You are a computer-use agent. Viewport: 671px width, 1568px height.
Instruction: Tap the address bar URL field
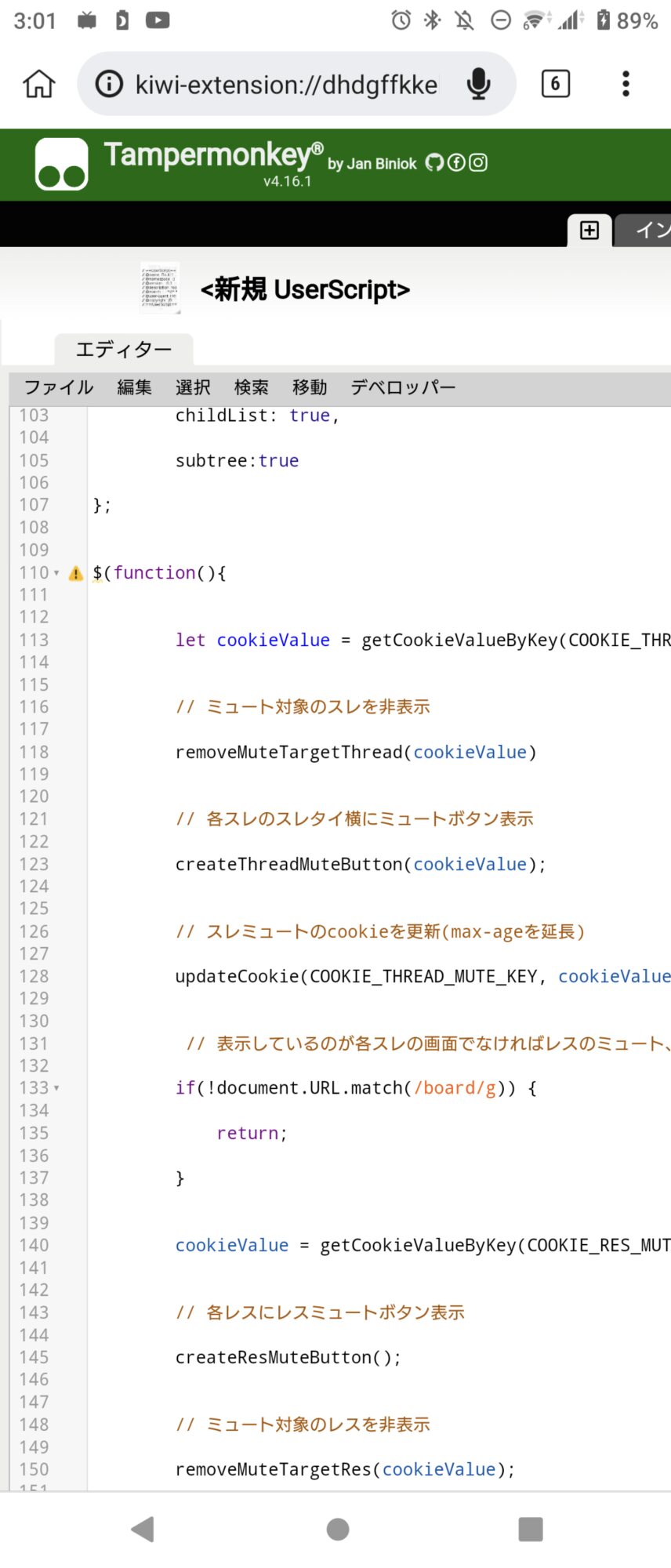coord(286,84)
